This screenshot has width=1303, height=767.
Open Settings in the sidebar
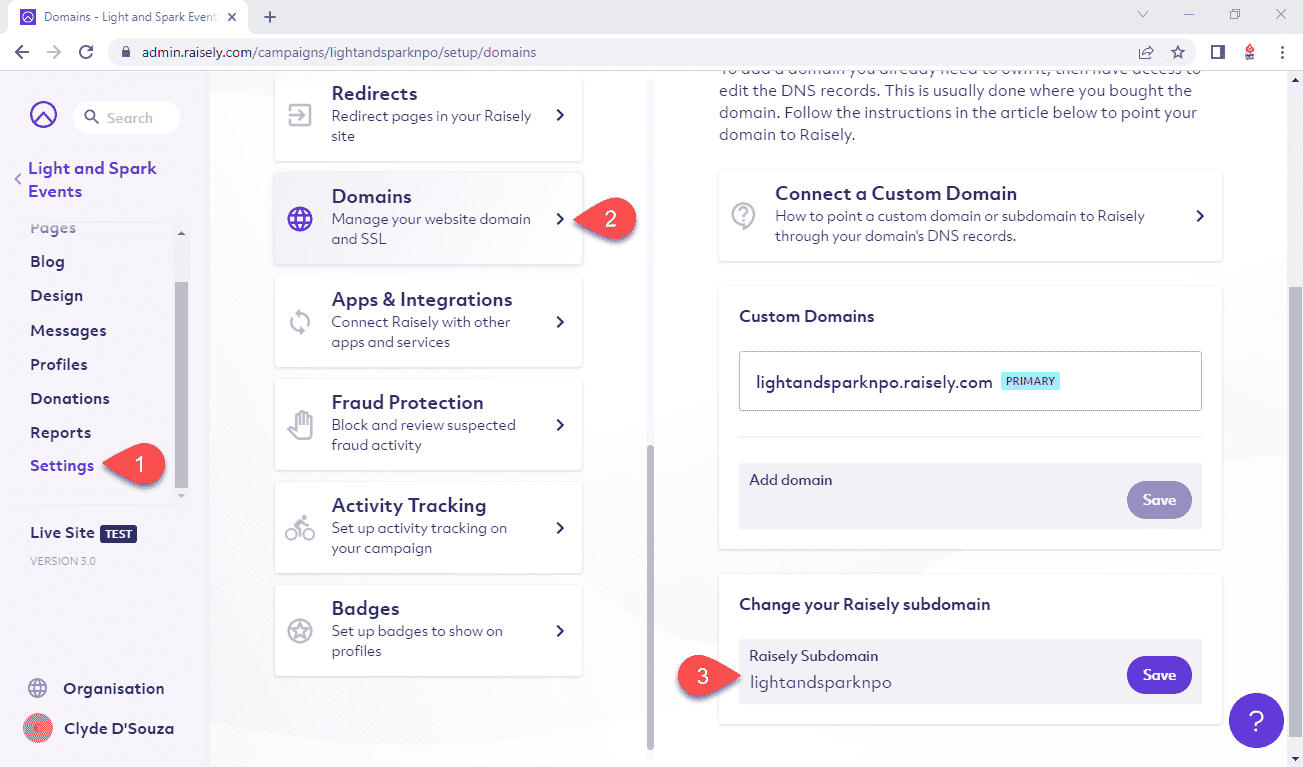tap(62, 466)
